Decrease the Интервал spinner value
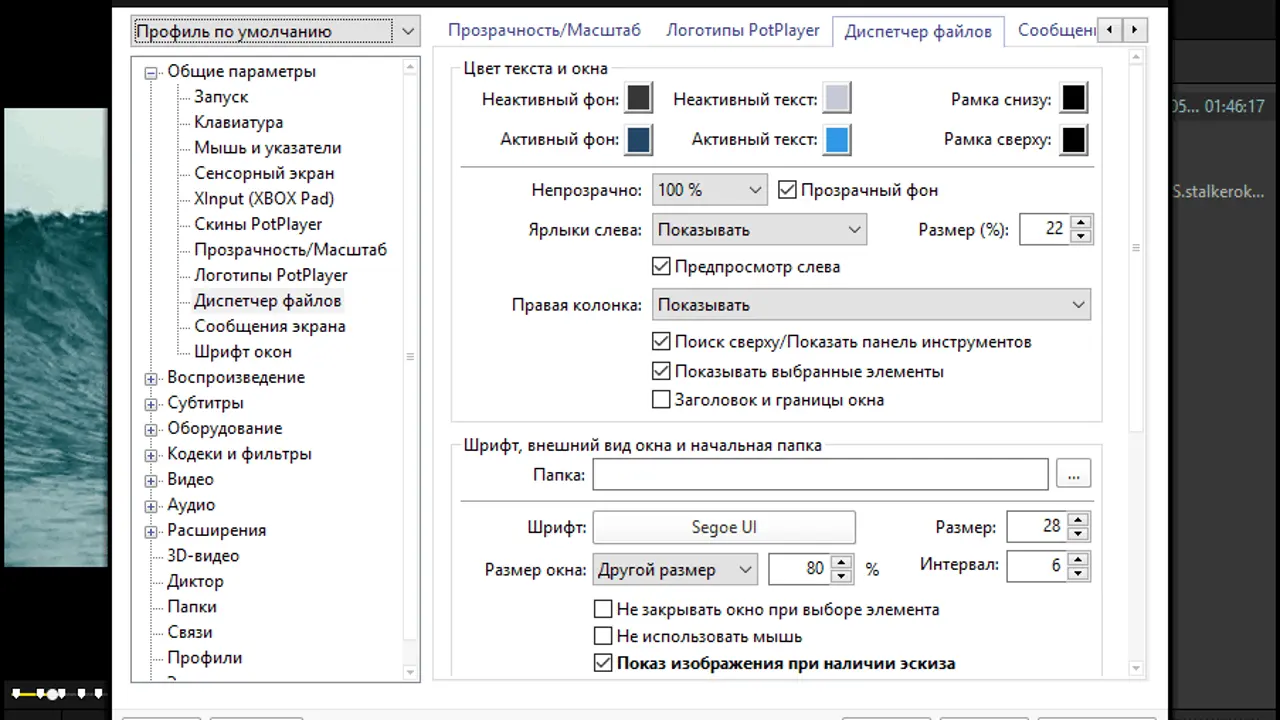This screenshot has height=720, width=1280. click(1077, 573)
